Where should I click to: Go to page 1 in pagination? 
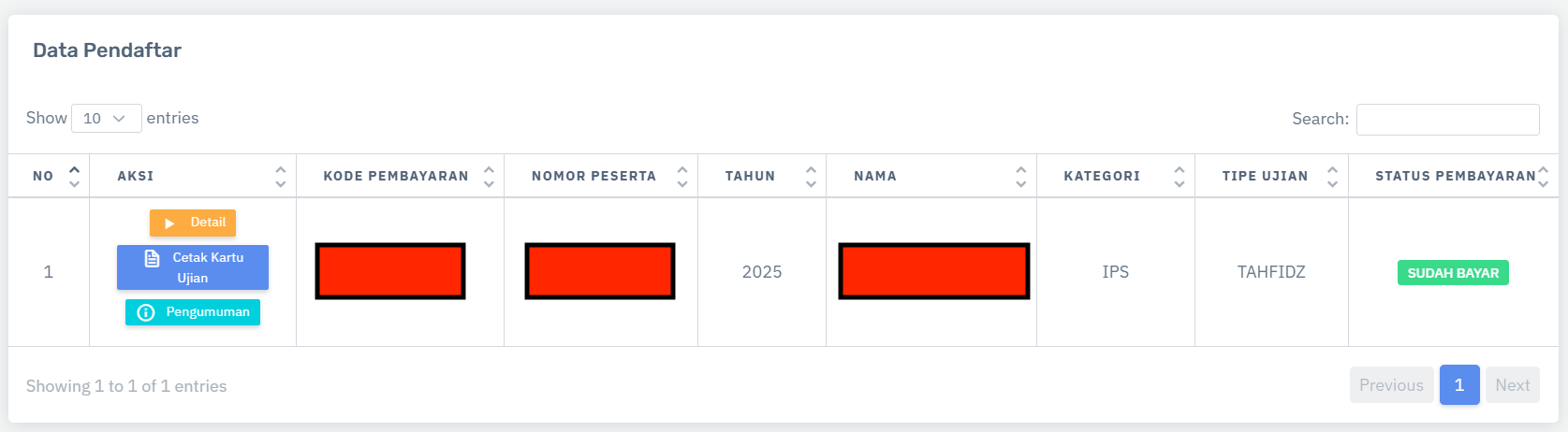tap(1458, 385)
